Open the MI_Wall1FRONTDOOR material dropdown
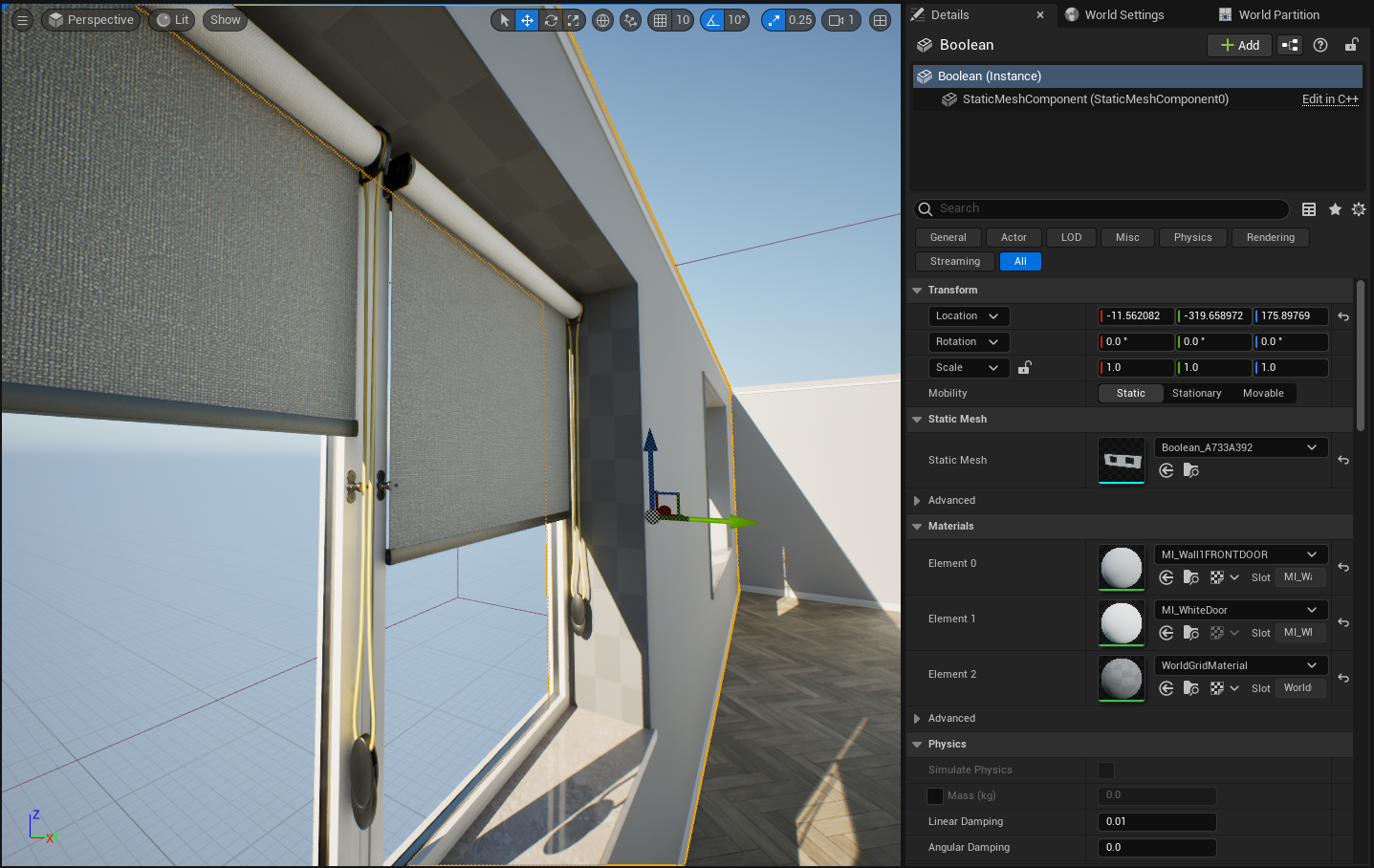 [x=1240, y=554]
